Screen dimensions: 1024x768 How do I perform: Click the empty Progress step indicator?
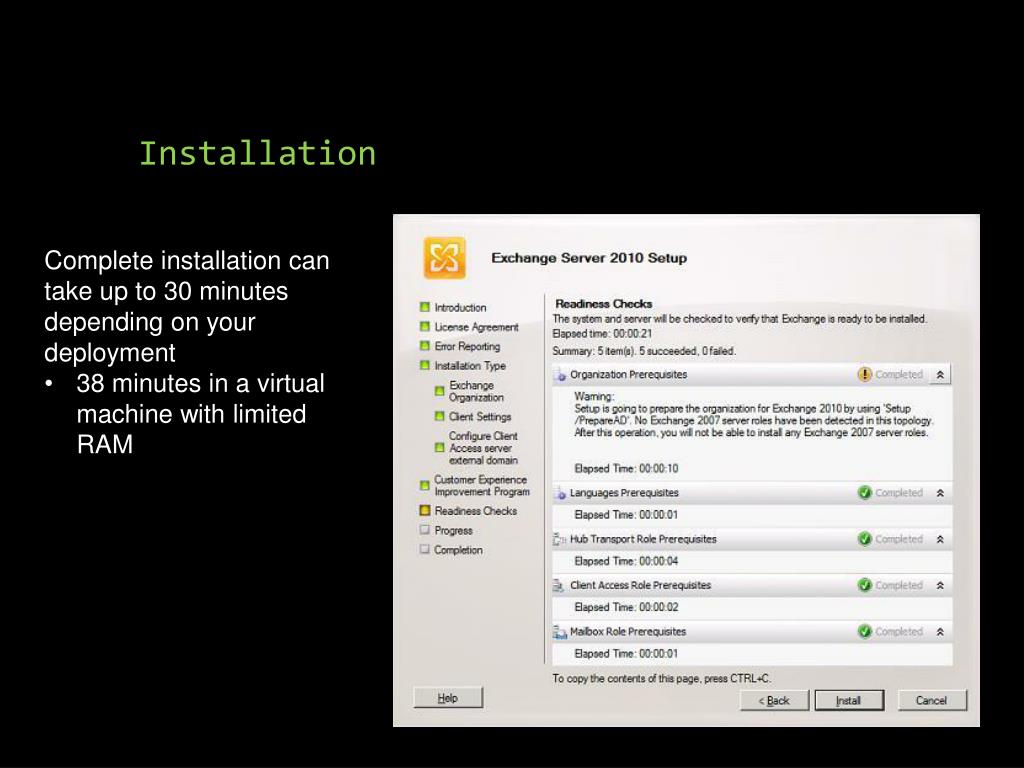[425, 530]
